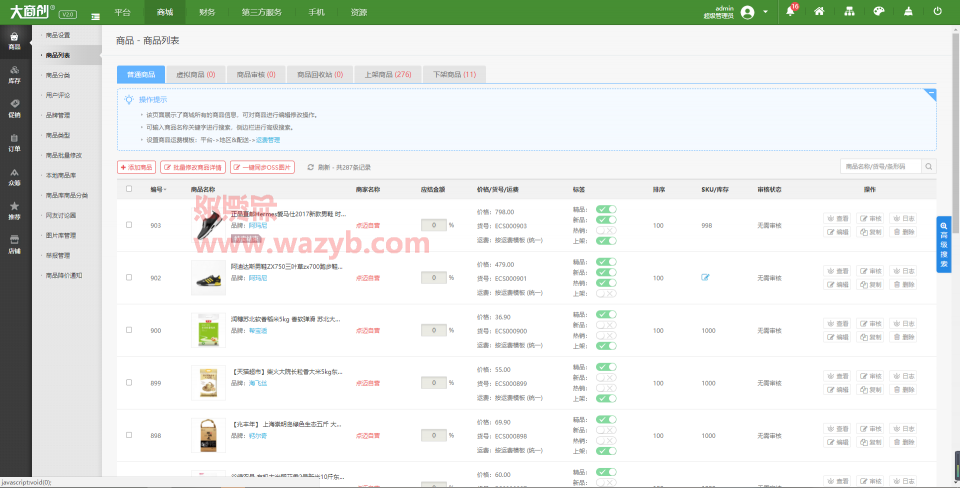Collapse the 操作提示 tips panel corner

point(931,94)
